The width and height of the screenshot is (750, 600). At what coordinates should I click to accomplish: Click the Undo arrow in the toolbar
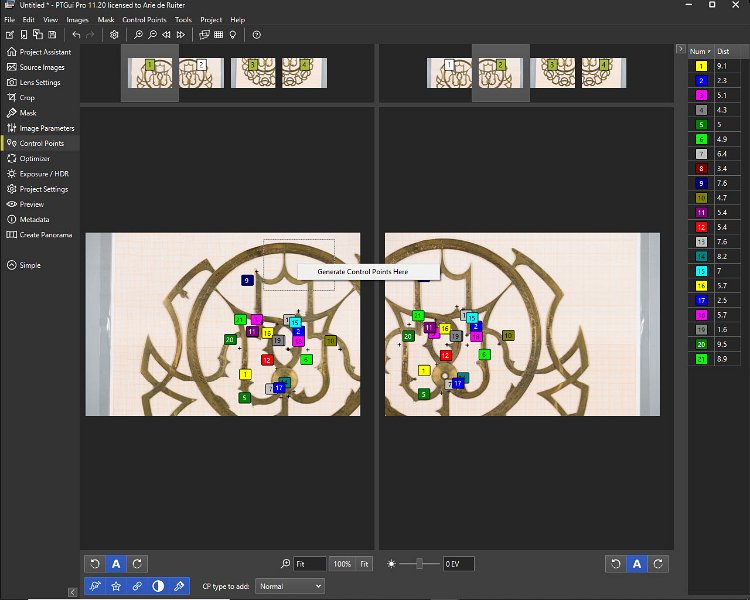(76, 35)
